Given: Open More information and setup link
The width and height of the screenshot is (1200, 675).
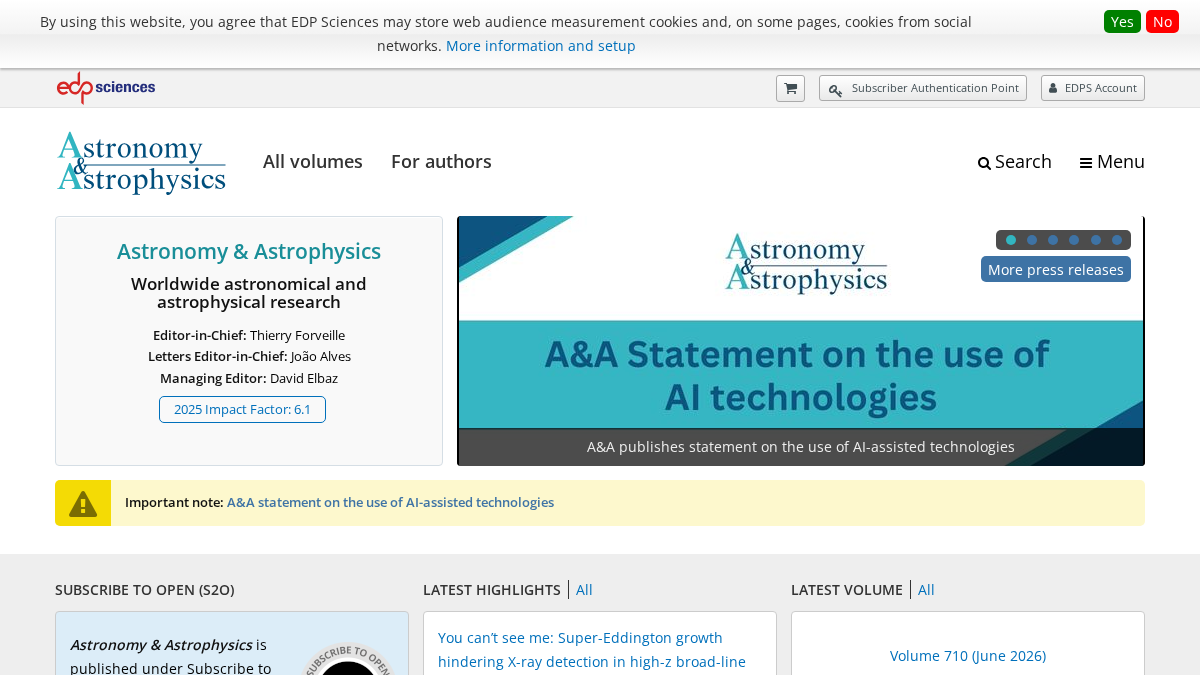Looking at the screenshot, I should click(541, 46).
